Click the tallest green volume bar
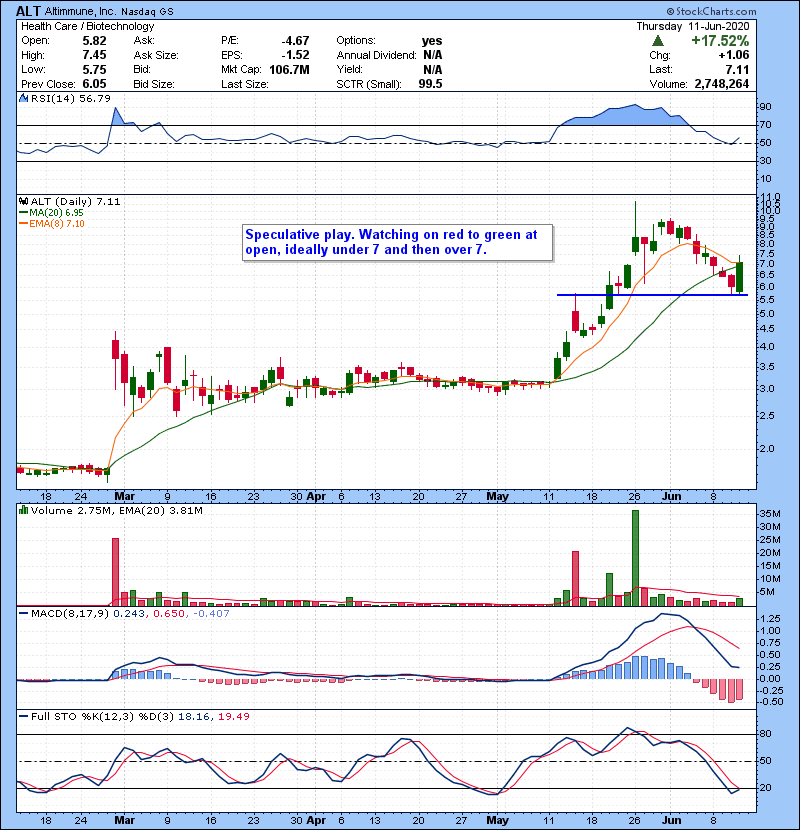The height and width of the screenshot is (830, 800). 635,558
